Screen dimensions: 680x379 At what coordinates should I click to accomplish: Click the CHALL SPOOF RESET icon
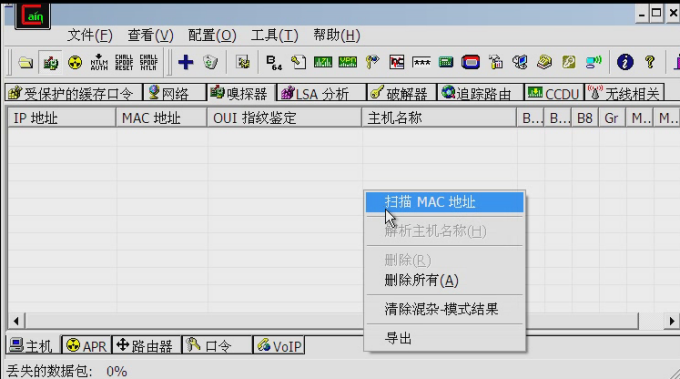click(124, 62)
